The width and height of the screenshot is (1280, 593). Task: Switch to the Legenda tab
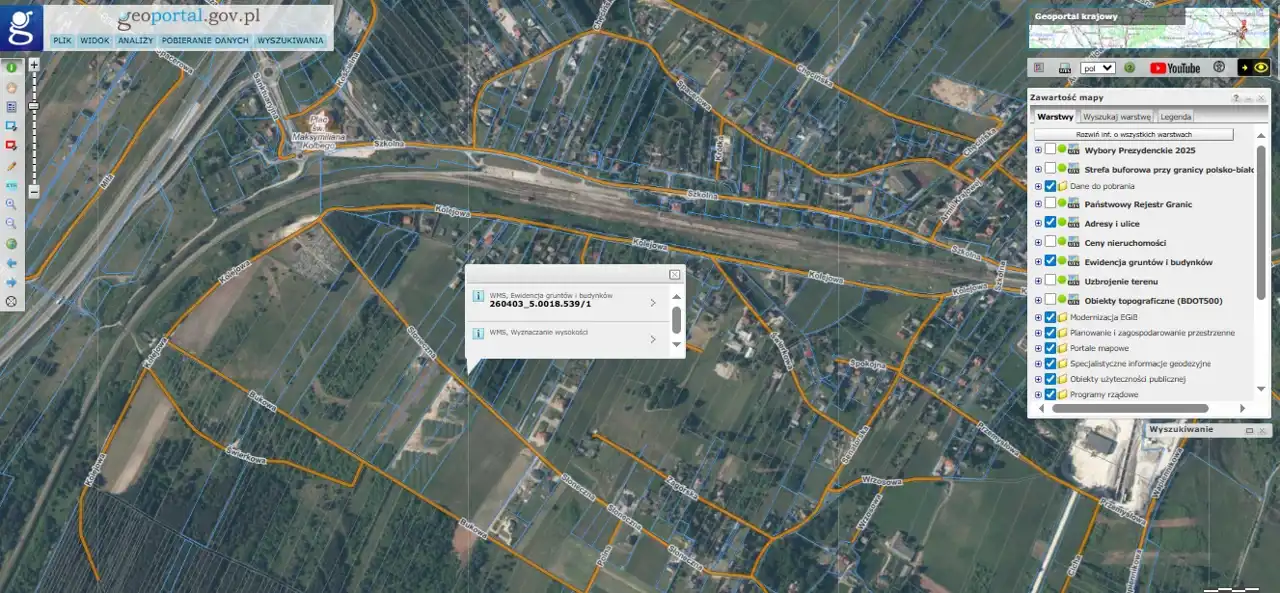coord(1176,117)
